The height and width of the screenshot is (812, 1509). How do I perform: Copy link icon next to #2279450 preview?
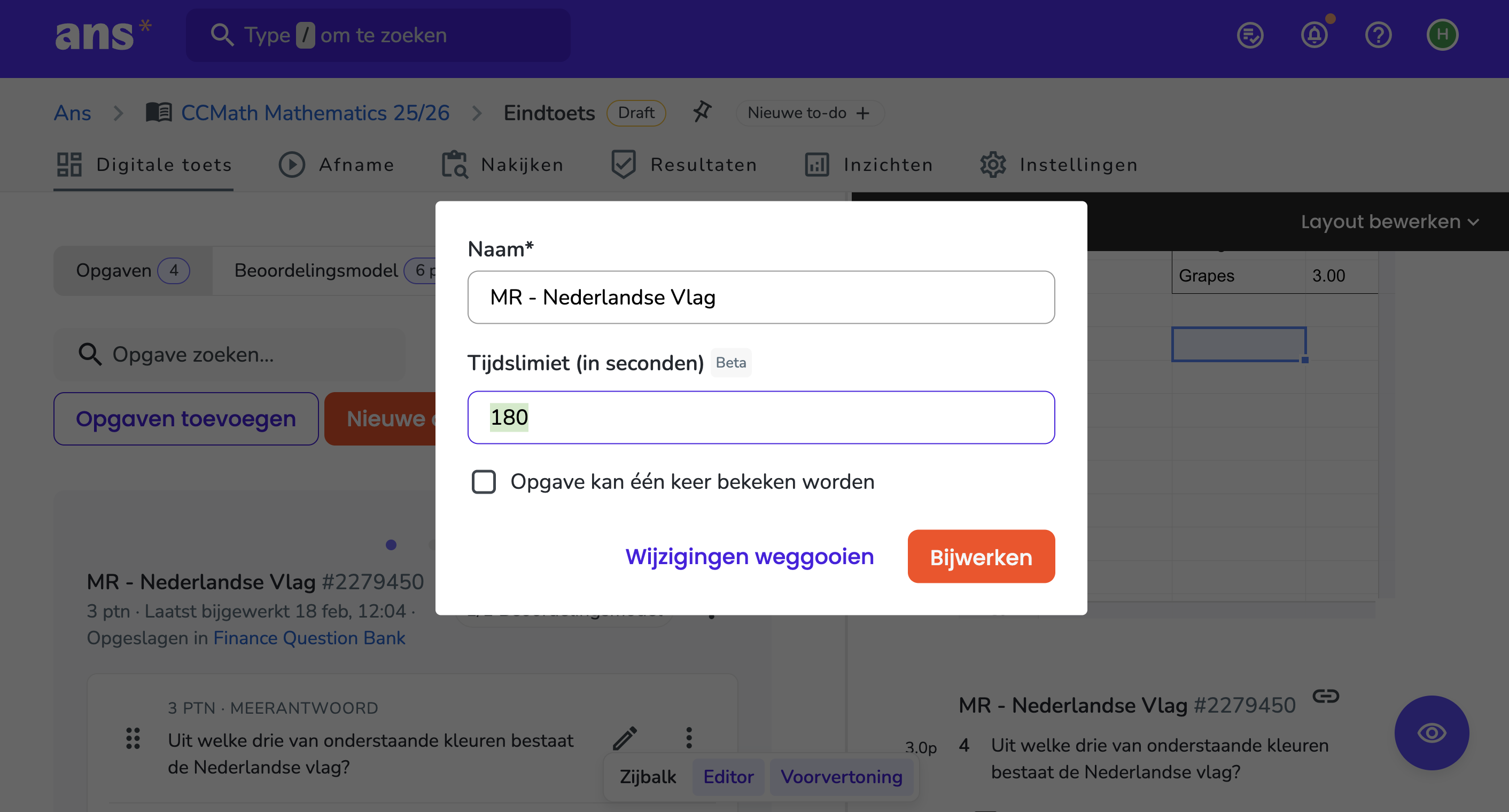point(1326,696)
